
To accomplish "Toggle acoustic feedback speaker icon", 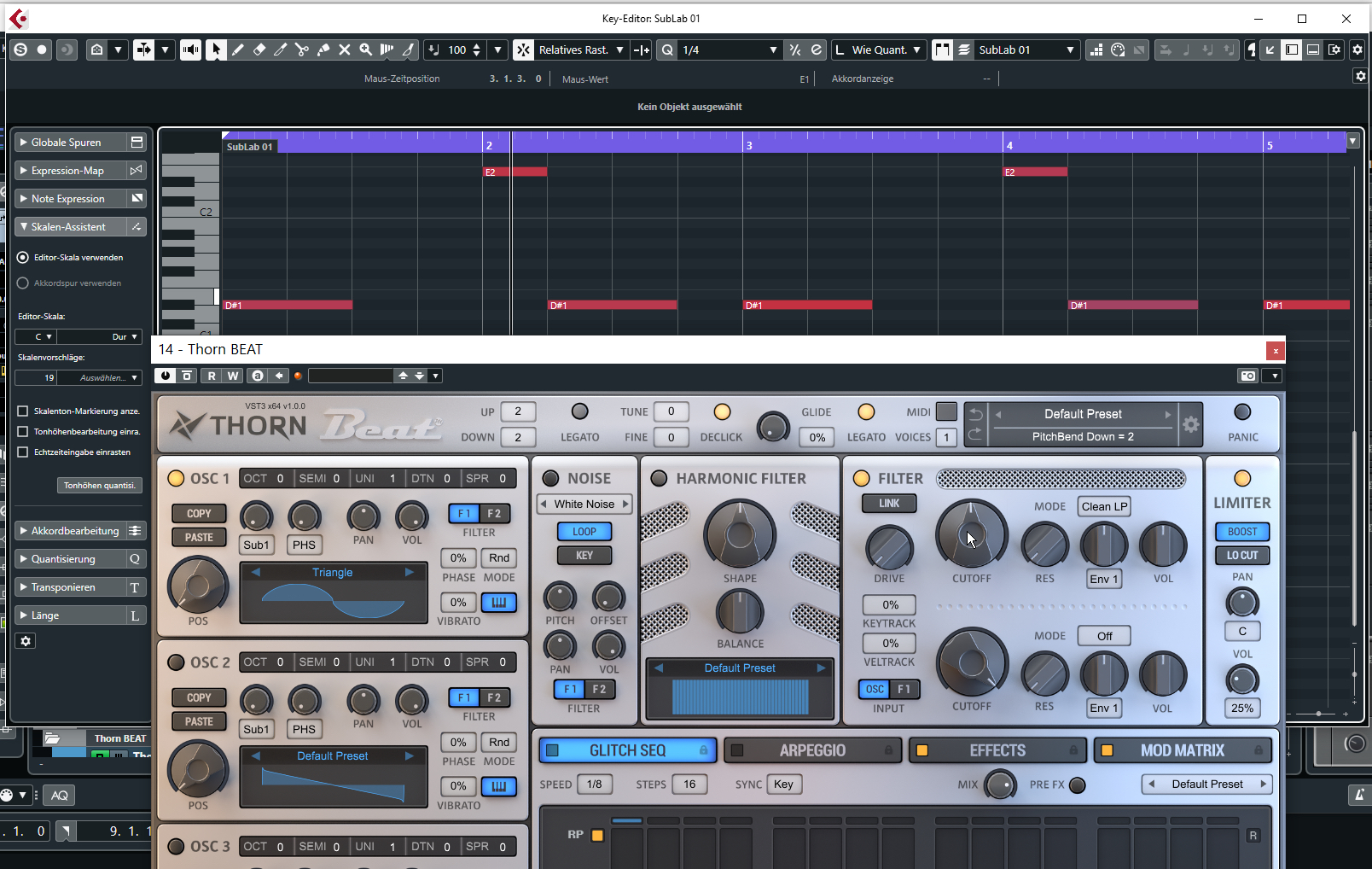I will (x=190, y=50).
